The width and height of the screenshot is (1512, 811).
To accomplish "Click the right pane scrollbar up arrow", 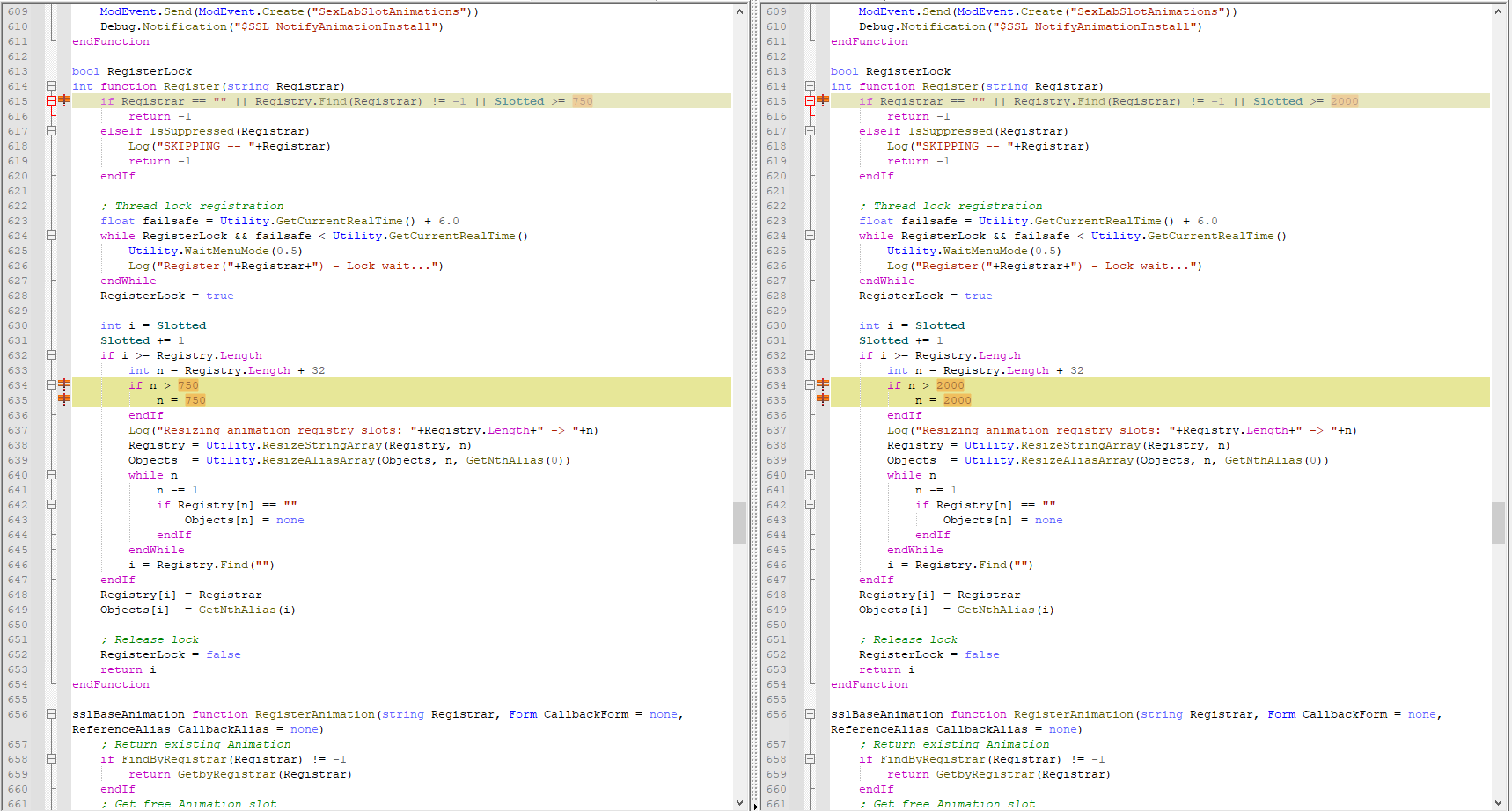I will pos(1498,11).
